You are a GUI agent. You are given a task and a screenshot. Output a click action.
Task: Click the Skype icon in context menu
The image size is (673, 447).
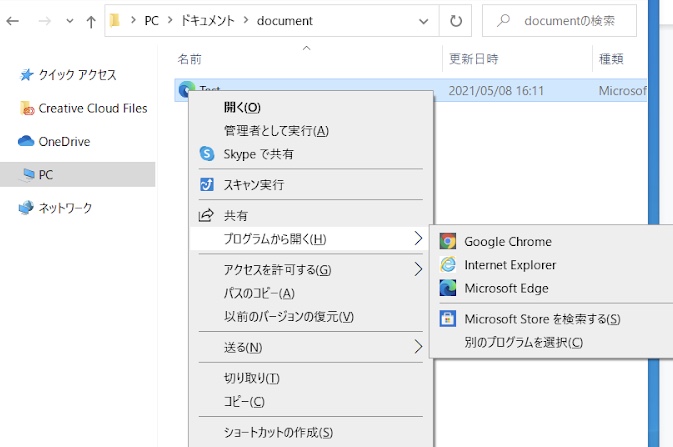tap(207, 154)
